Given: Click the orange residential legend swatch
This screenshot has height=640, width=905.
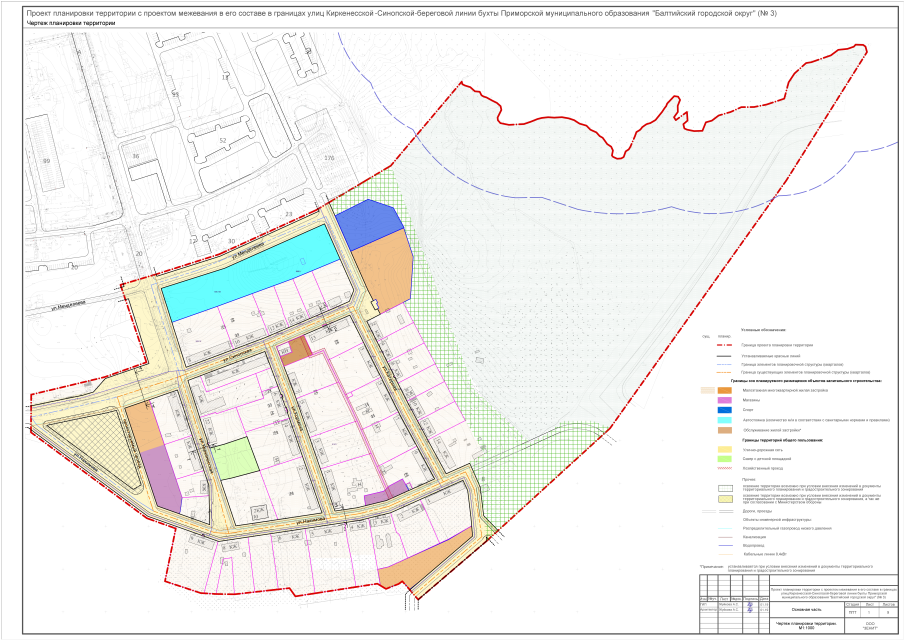Looking at the screenshot, I should coord(725,390).
